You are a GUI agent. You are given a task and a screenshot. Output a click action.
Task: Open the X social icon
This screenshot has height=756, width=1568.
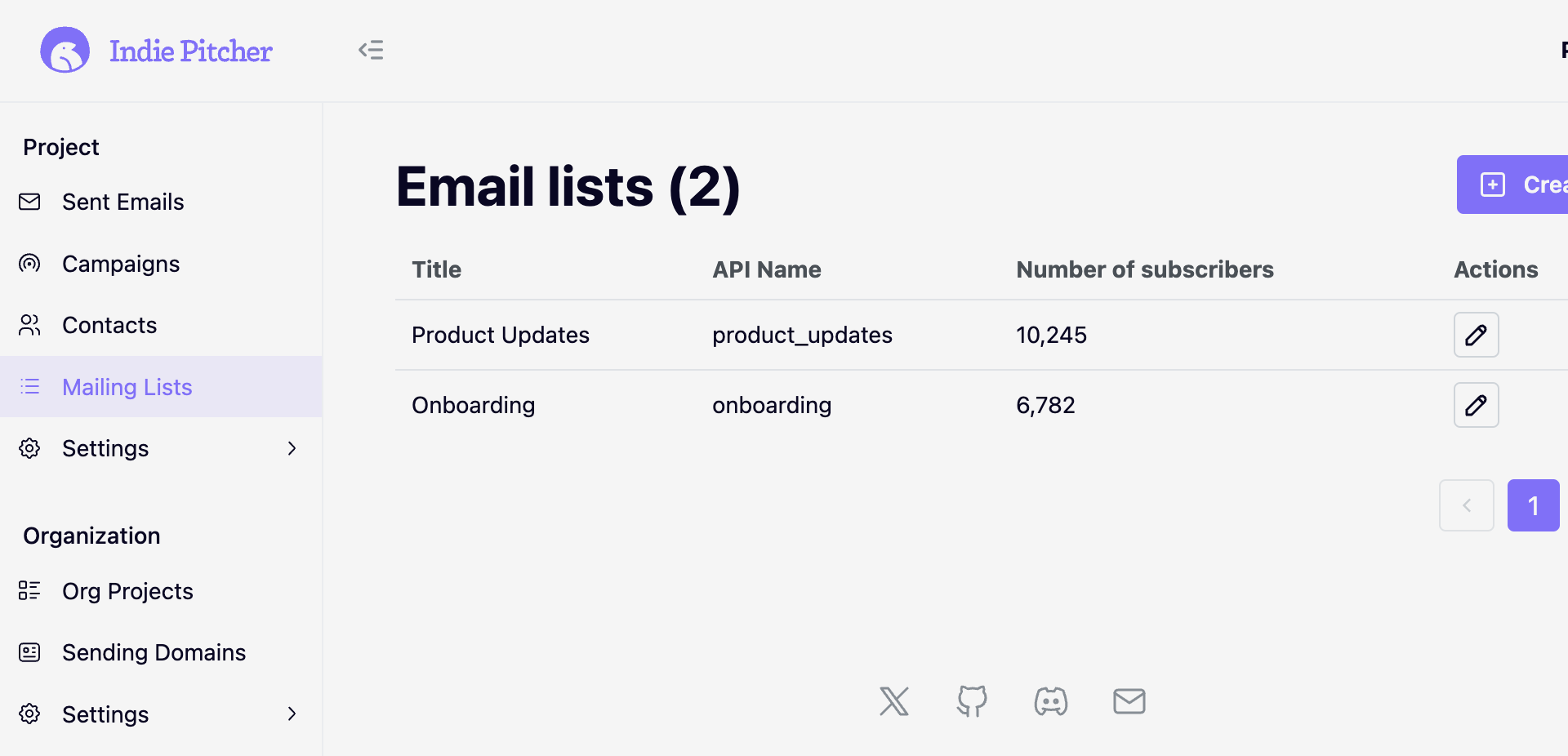tap(894, 701)
